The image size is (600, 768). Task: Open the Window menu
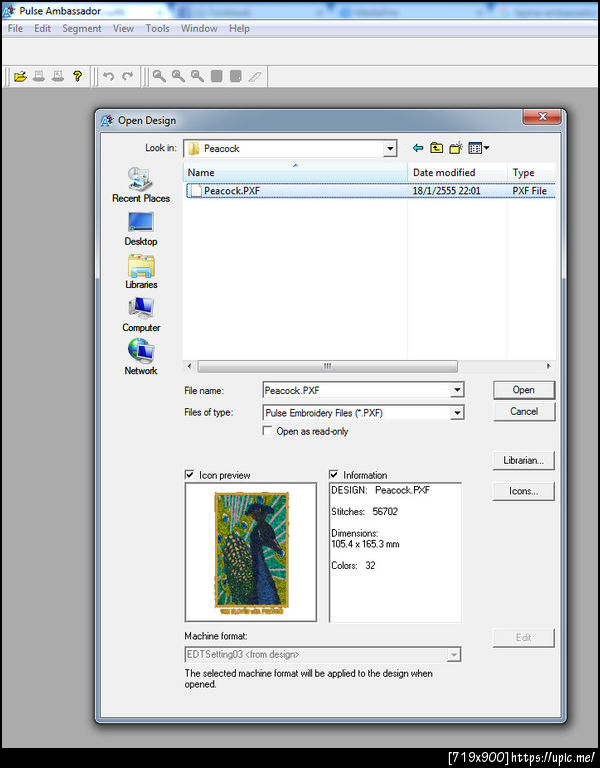click(199, 28)
